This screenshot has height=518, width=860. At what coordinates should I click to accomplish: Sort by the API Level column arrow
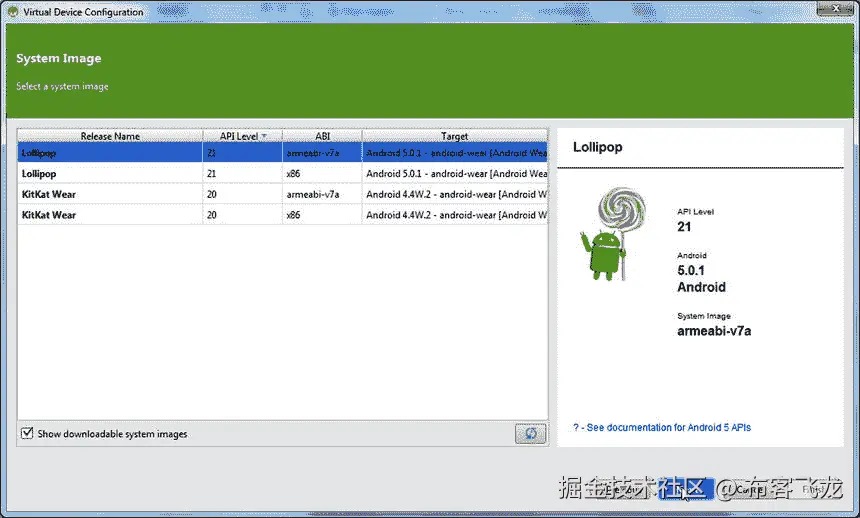tap(264, 136)
